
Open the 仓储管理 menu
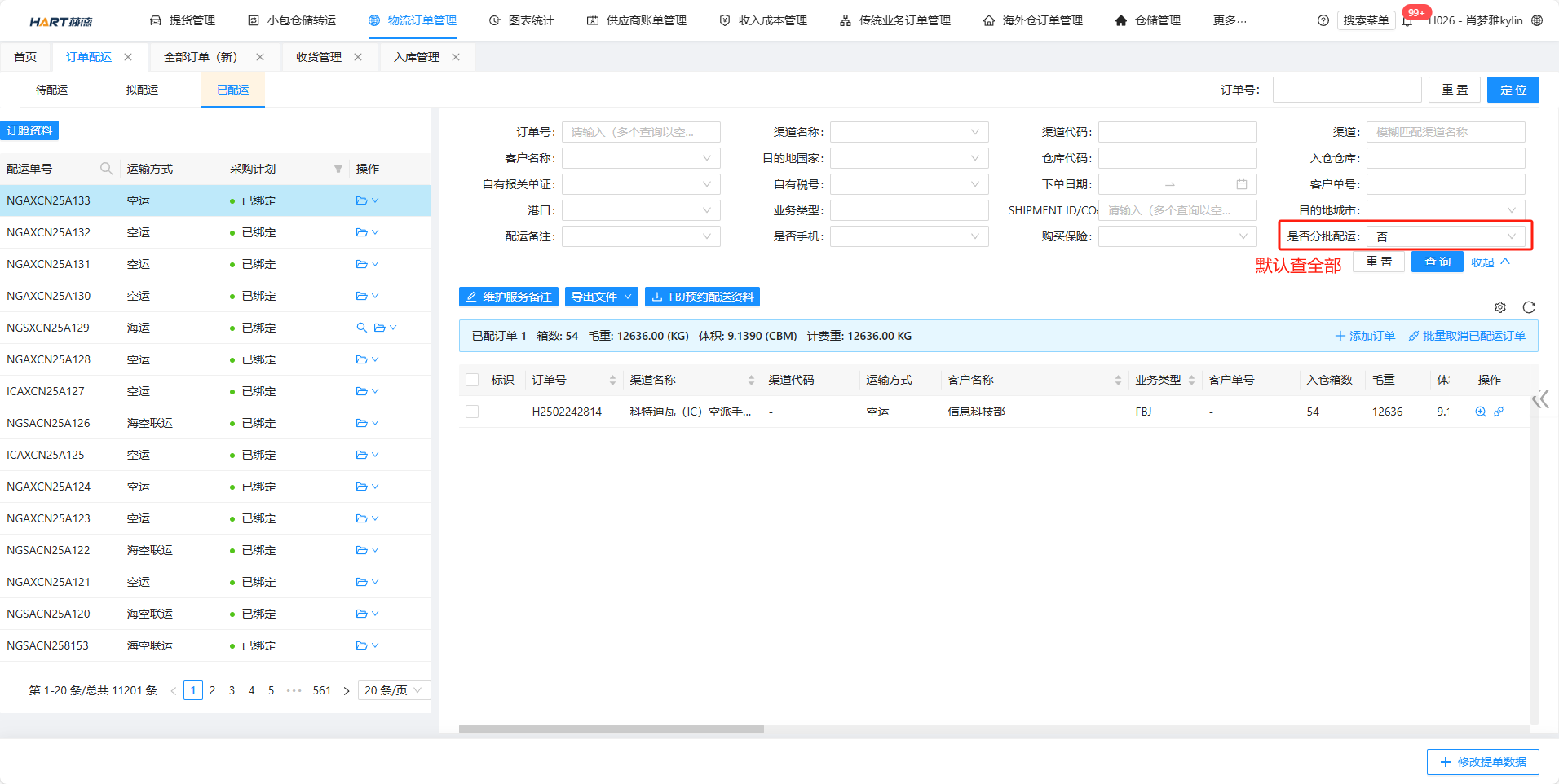(x=1147, y=20)
